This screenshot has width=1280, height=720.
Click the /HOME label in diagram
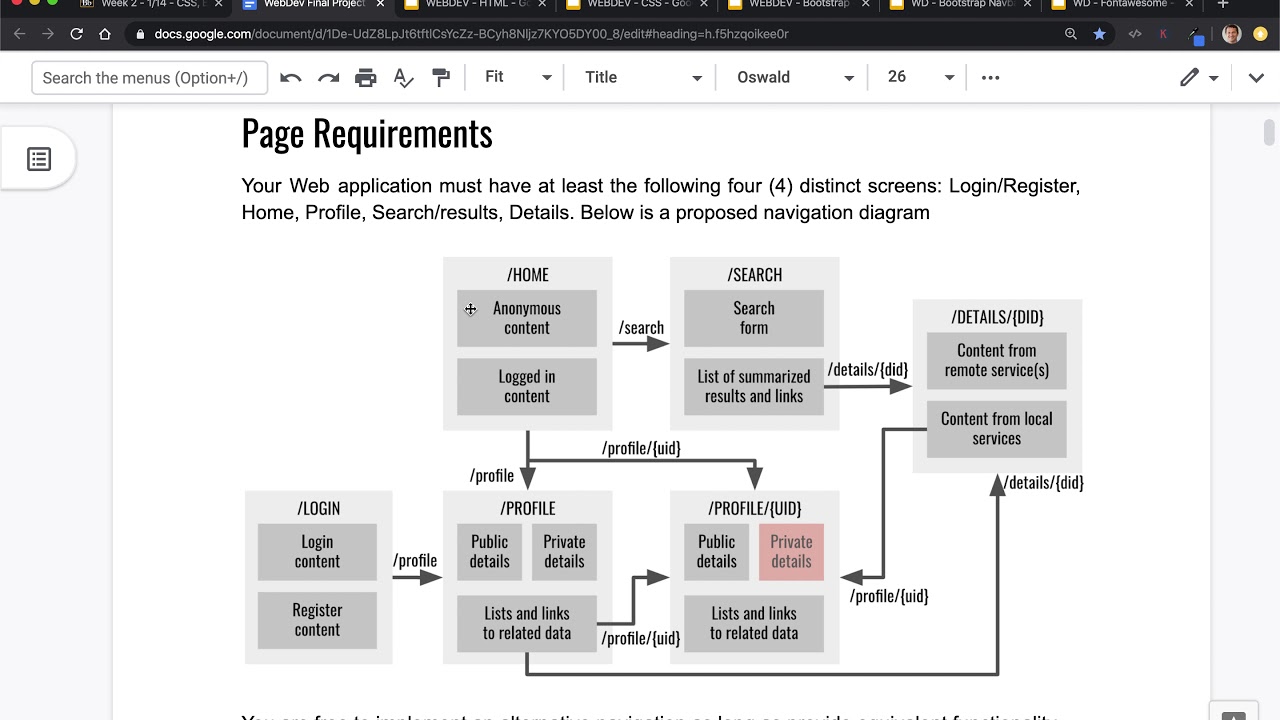coord(527,275)
